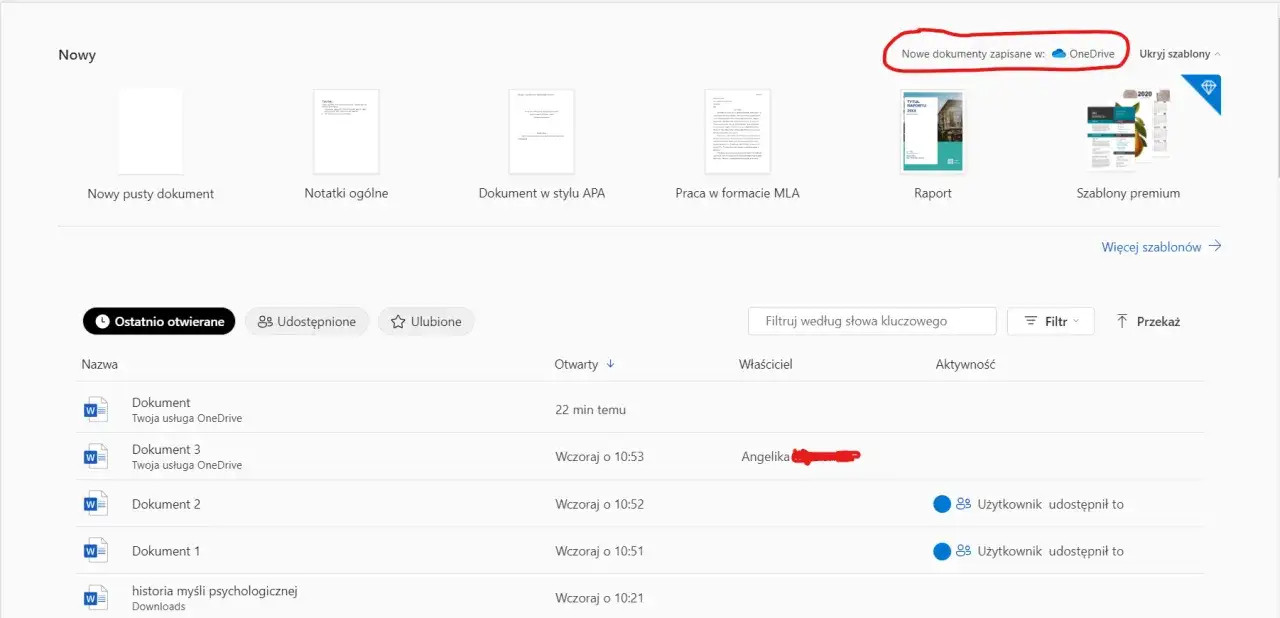Viewport: 1280px width, 618px height.
Task: Click arrow icon after Więcej szablonów
Action: pos(1215,246)
